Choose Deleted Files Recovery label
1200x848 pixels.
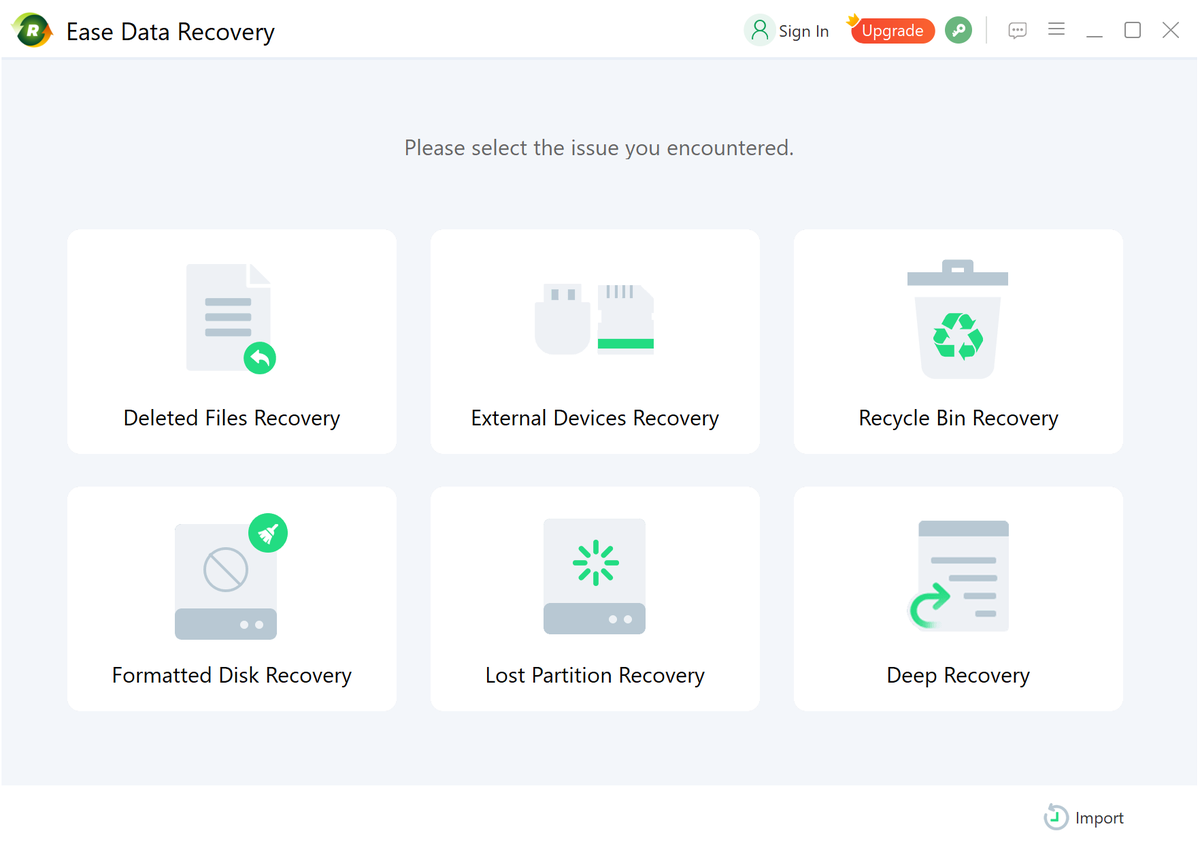tap(232, 418)
